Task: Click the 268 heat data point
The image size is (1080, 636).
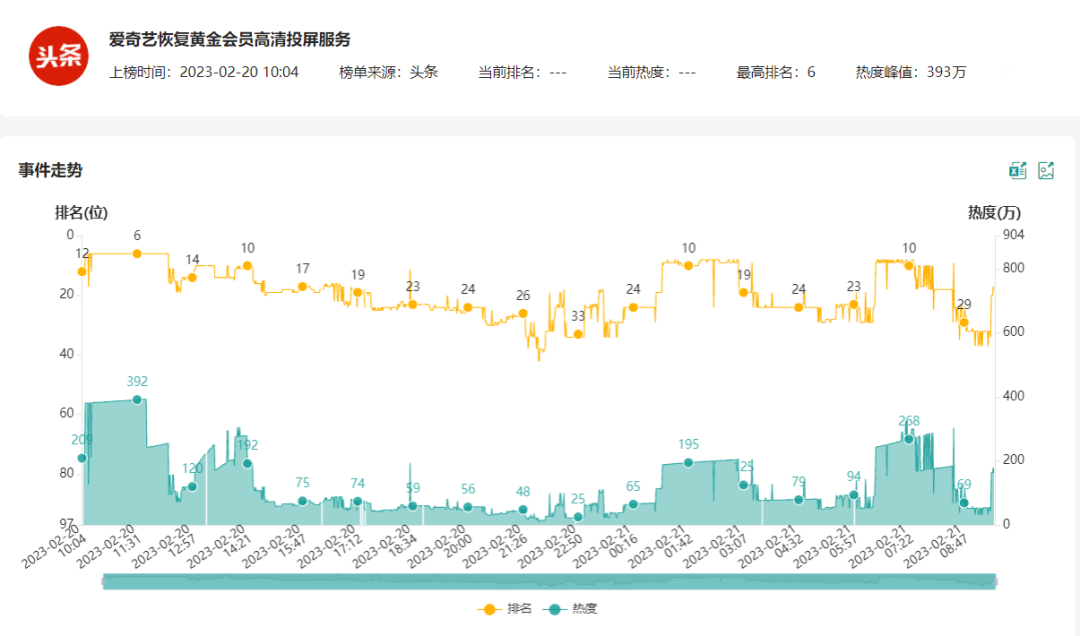Action: 909,439
